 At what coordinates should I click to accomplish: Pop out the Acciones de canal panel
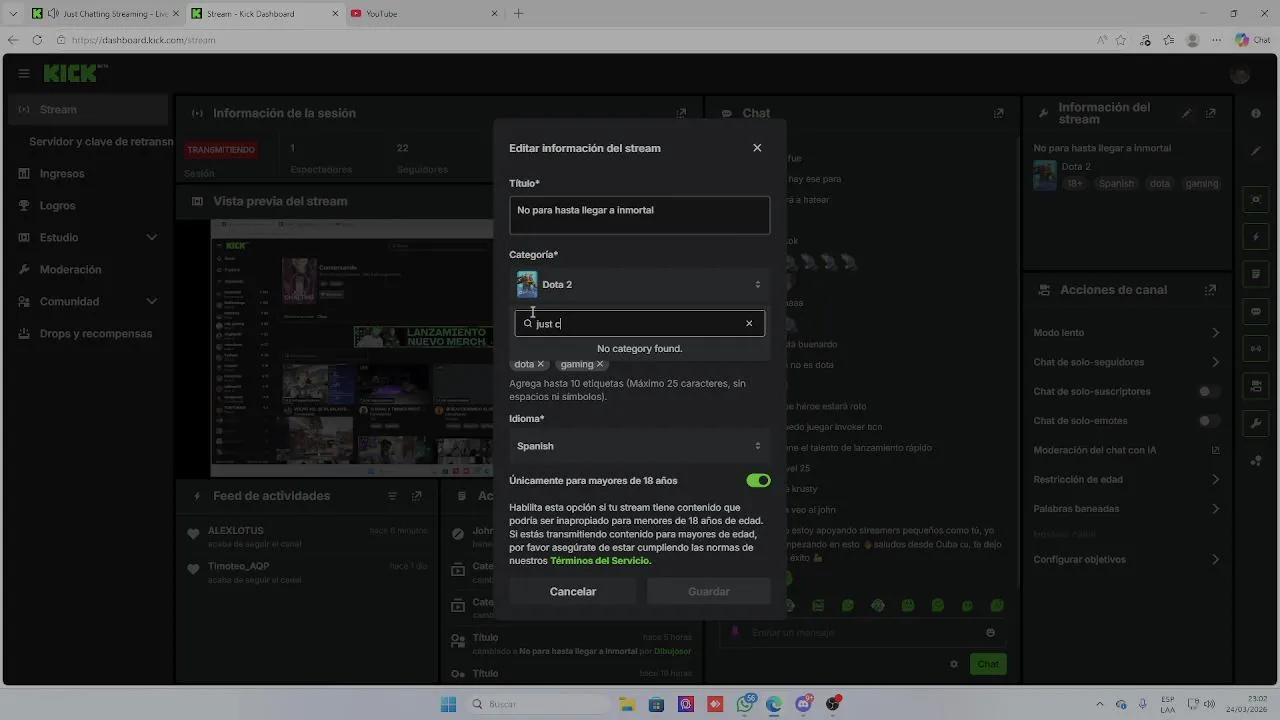tap(1210, 290)
